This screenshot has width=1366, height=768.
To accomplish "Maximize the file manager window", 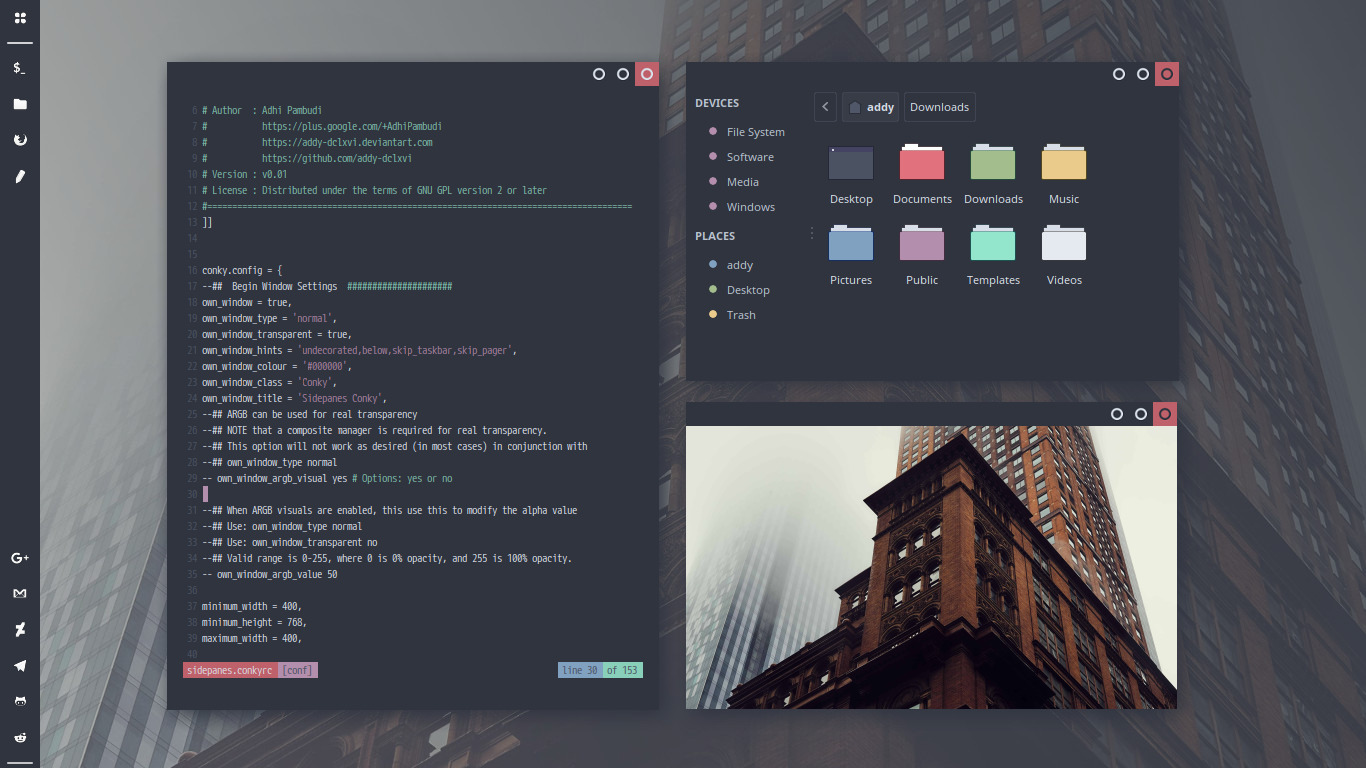I will tap(1142, 74).
